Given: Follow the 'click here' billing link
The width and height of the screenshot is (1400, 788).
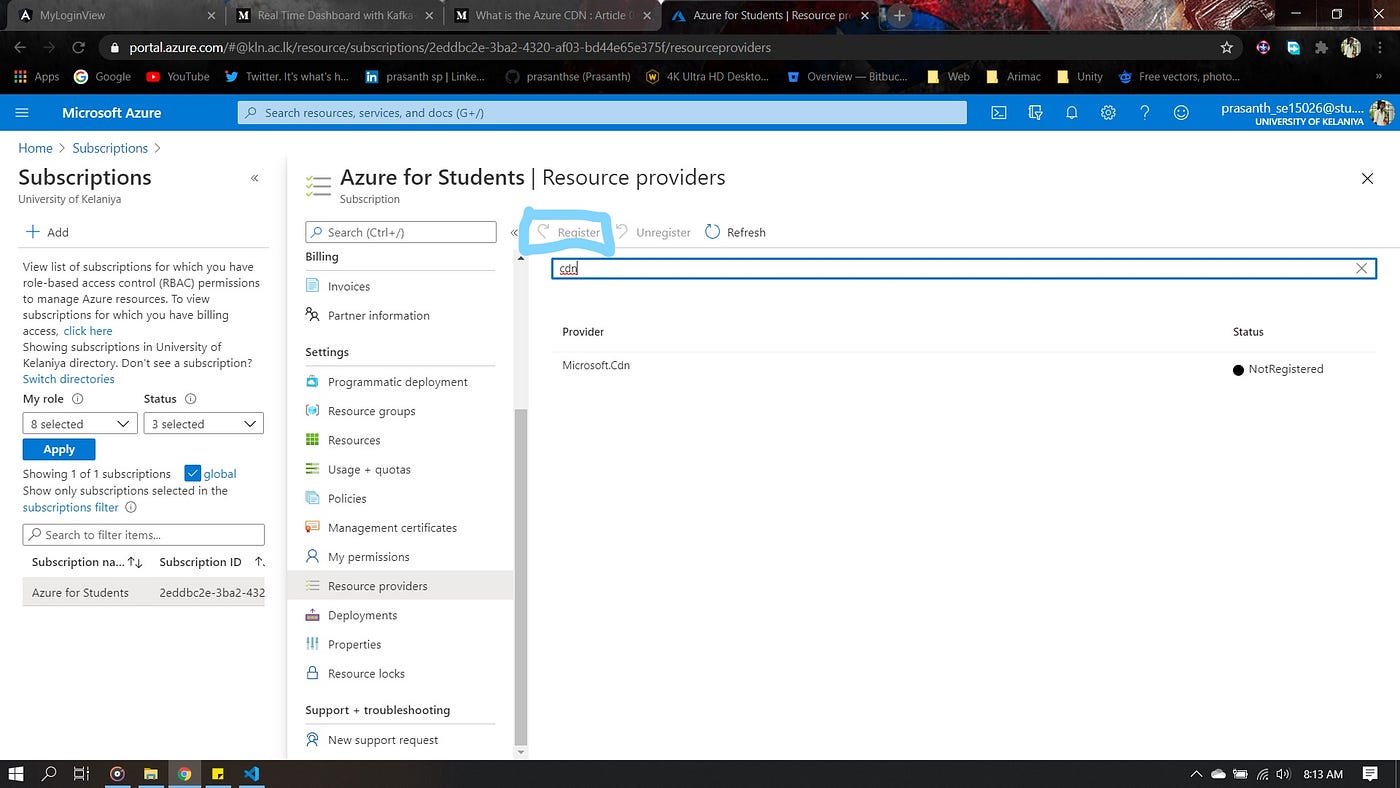Looking at the screenshot, I should [88, 331].
